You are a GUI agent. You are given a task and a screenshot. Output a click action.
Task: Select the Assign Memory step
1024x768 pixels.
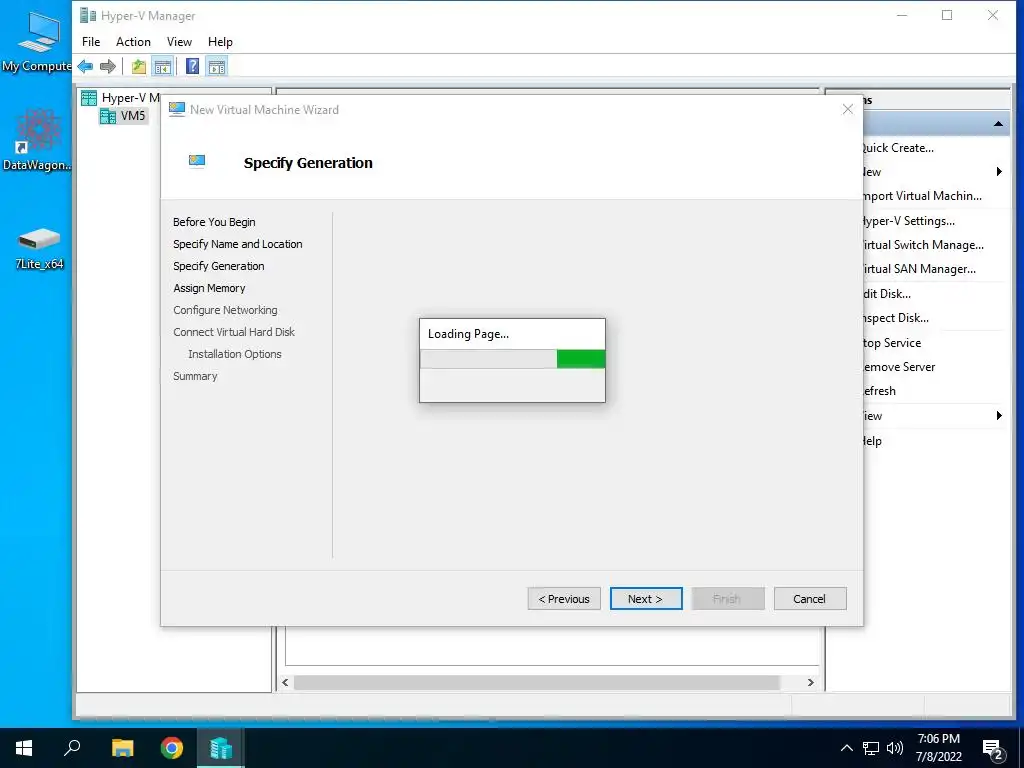tap(209, 288)
